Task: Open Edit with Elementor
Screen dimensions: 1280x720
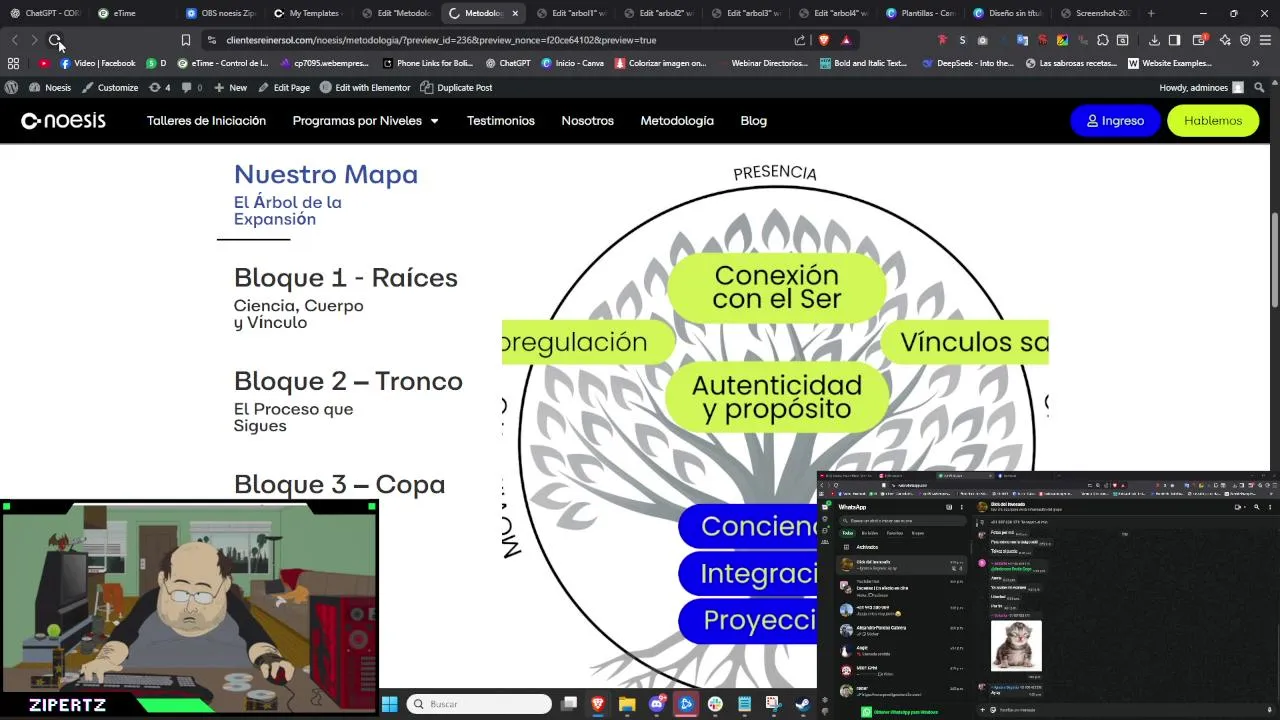Action: 365,87
